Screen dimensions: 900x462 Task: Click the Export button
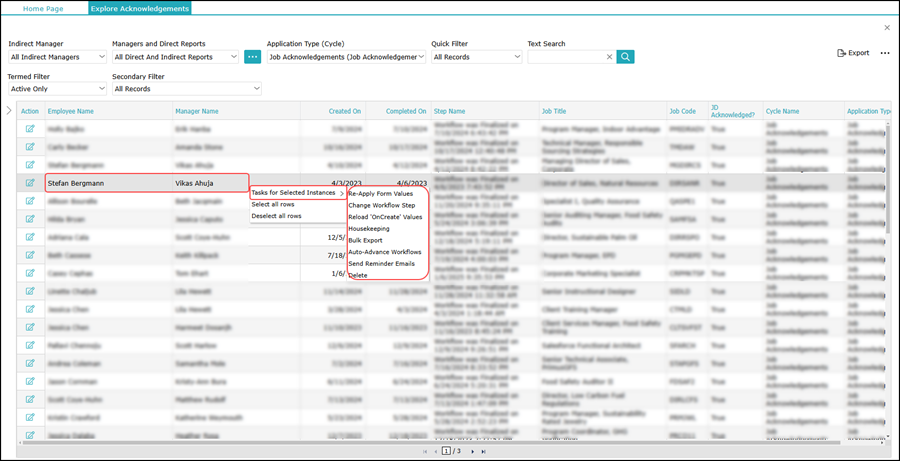pos(853,53)
